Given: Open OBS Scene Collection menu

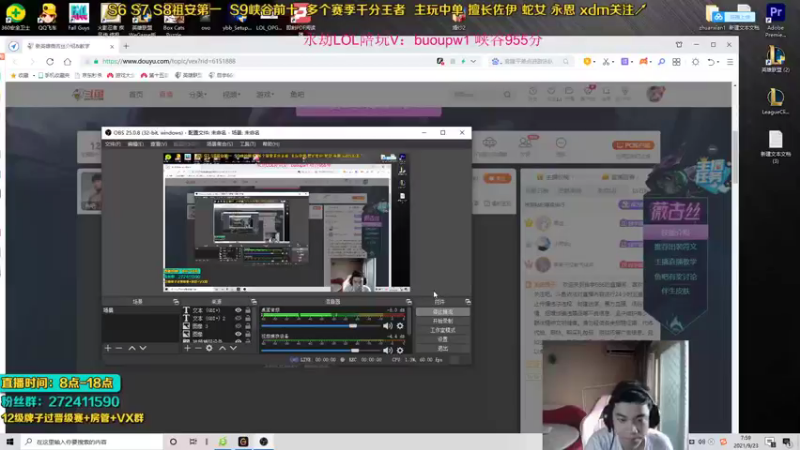Looking at the screenshot, I should pyautogui.click(x=219, y=144).
